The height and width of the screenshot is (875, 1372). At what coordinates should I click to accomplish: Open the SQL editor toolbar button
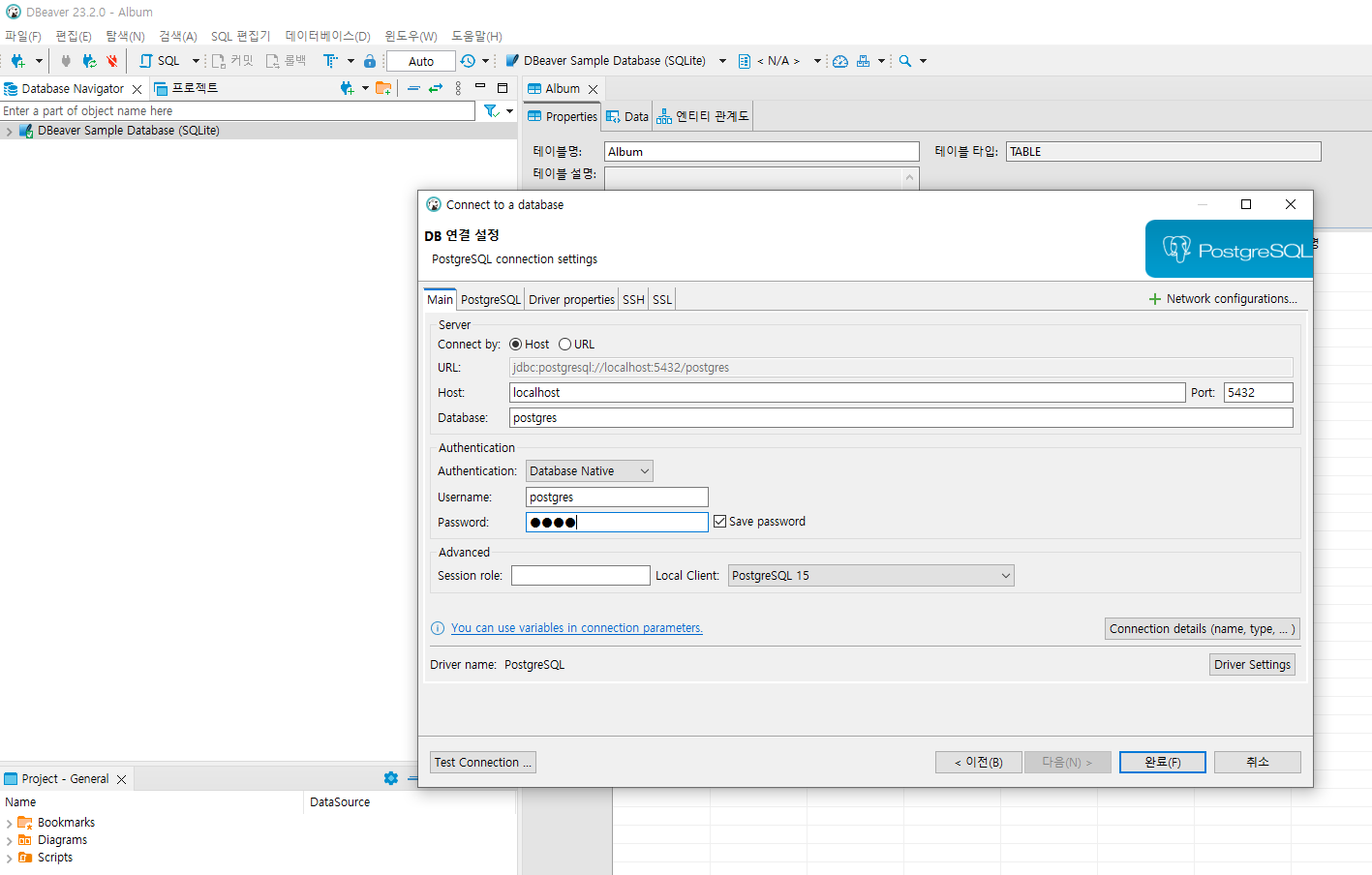160,61
